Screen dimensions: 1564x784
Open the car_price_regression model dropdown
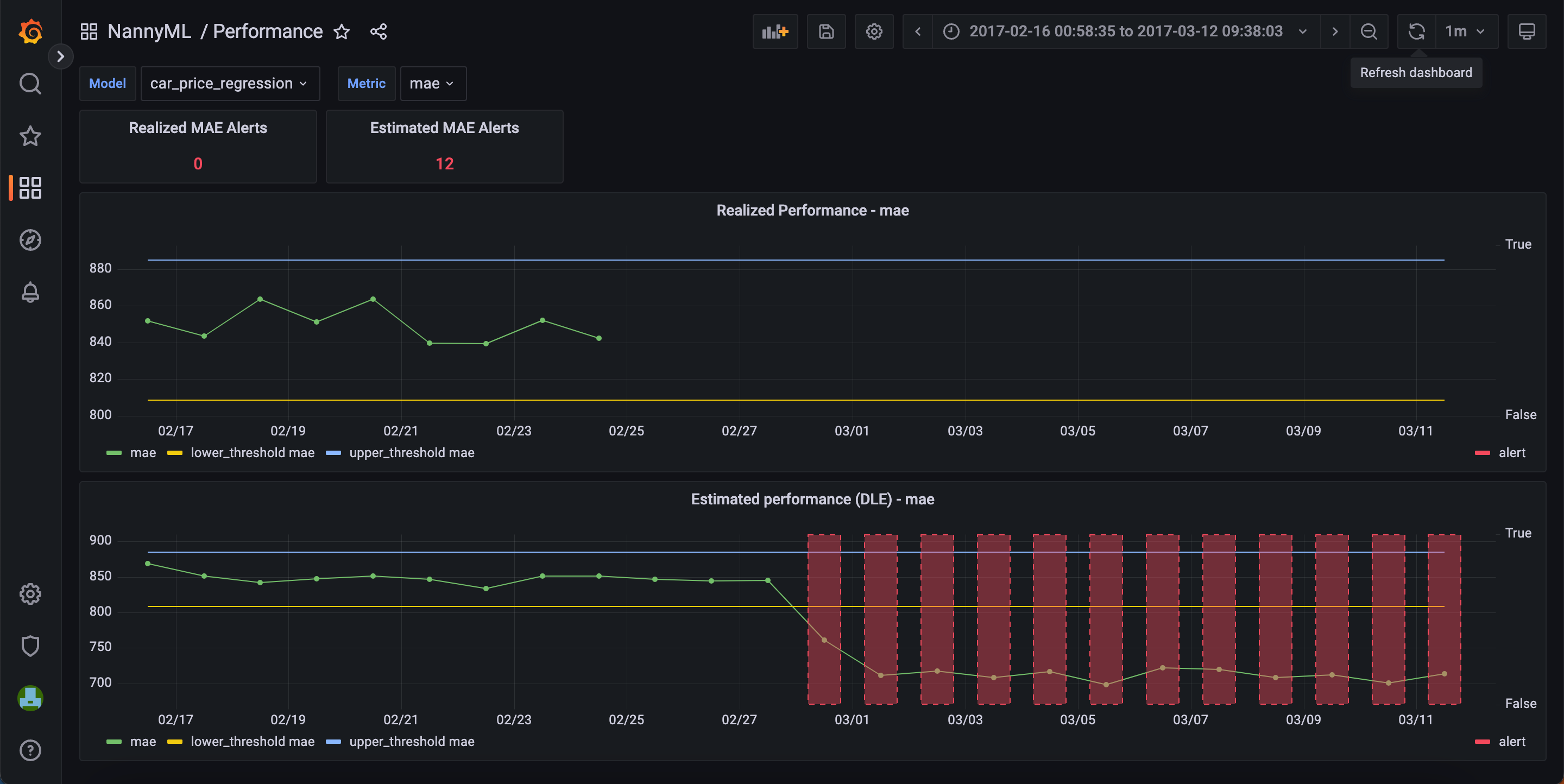230,84
